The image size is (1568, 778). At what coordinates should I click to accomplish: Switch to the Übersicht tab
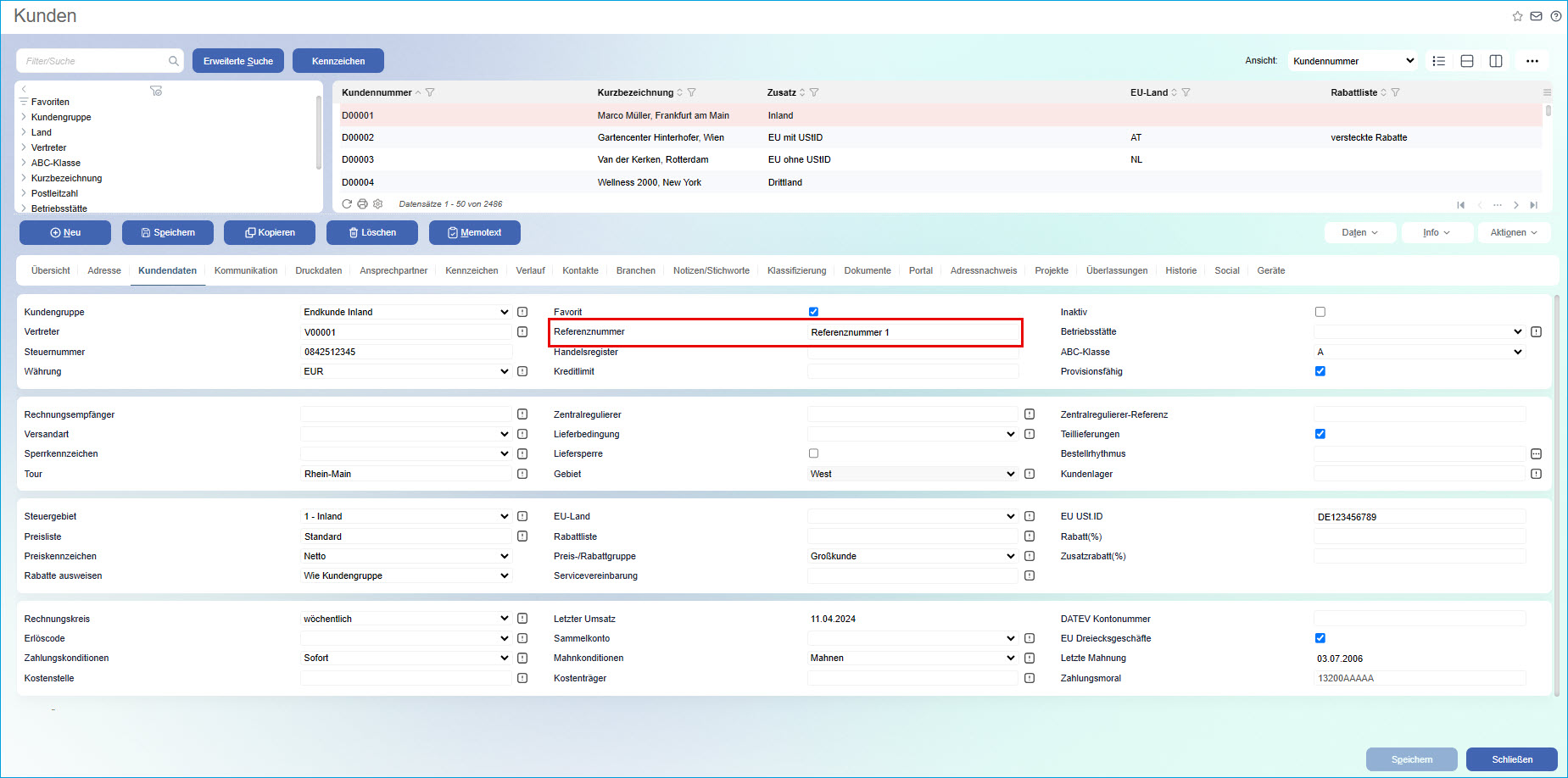[51, 270]
